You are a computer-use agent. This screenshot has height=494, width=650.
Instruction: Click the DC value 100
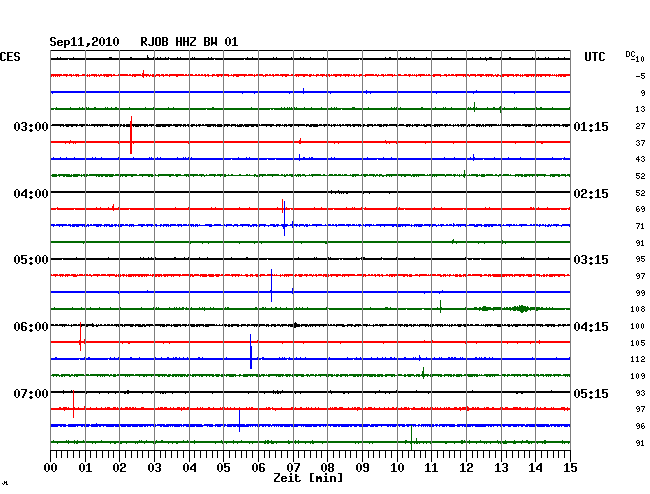(x=638, y=326)
